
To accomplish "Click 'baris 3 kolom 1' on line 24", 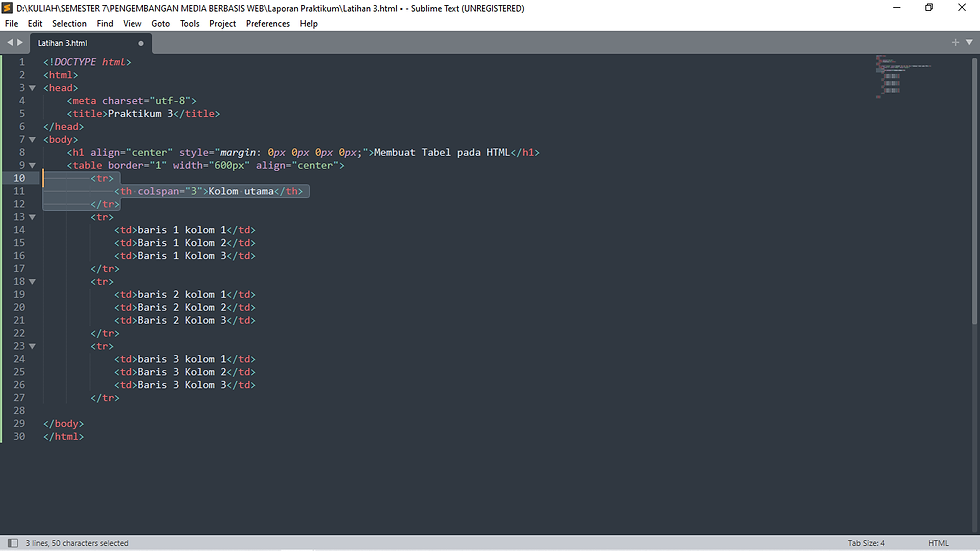I will (182, 359).
